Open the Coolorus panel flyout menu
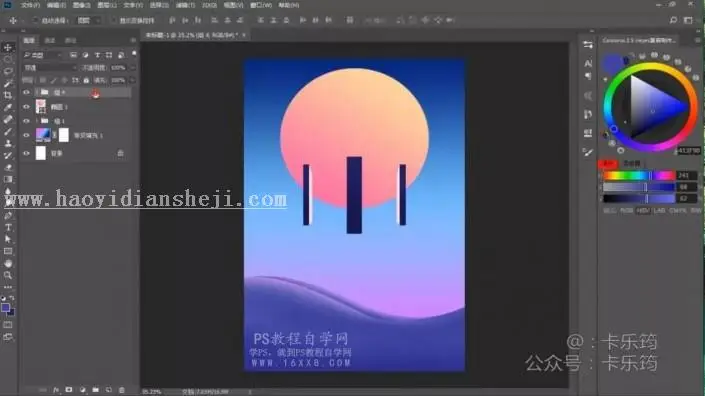 [x=698, y=40]
